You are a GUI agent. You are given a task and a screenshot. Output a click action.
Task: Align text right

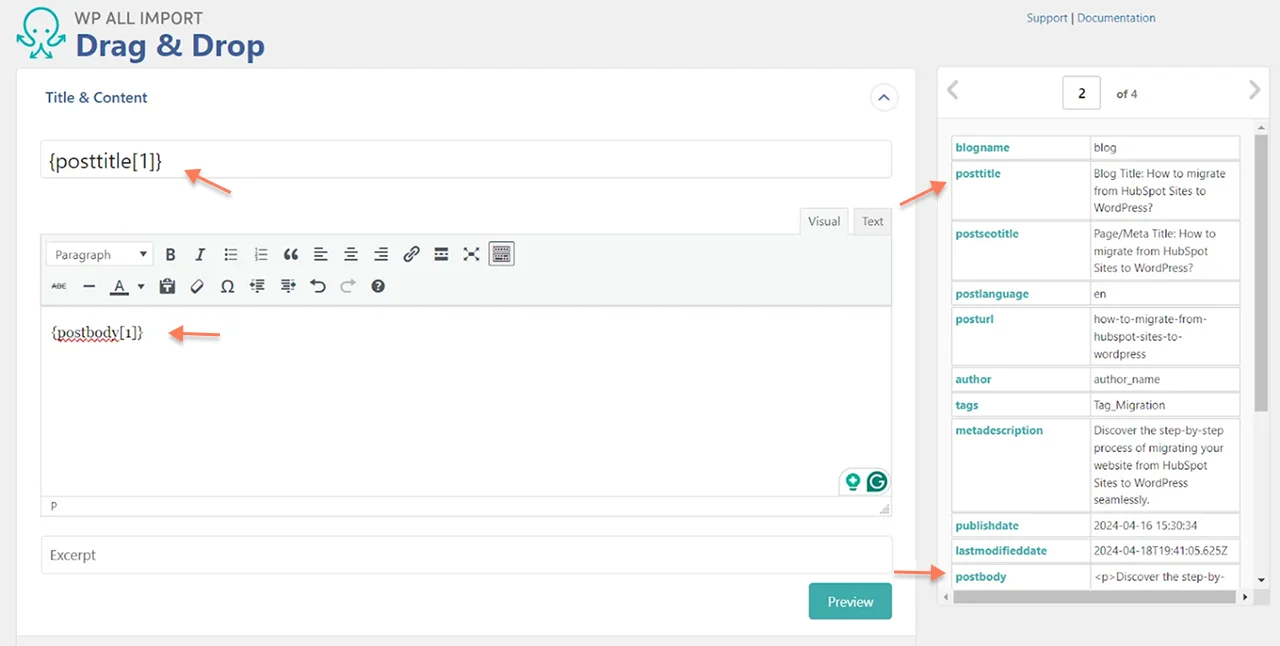(381, 255)
